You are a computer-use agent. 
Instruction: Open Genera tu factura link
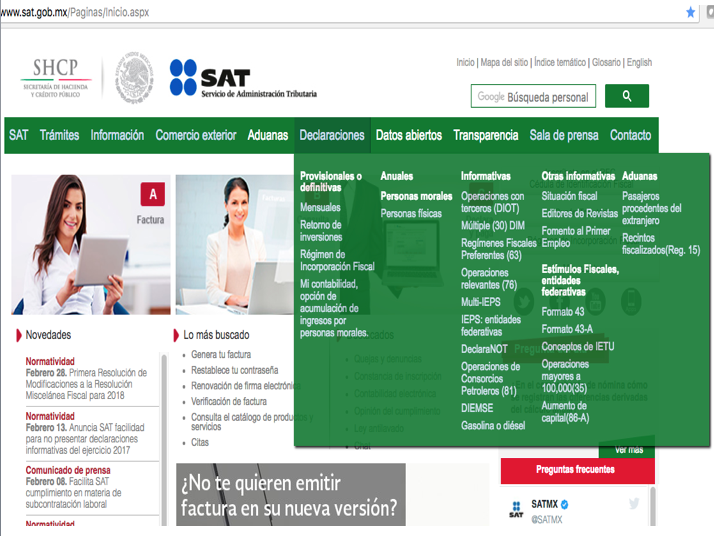(221, 354)
